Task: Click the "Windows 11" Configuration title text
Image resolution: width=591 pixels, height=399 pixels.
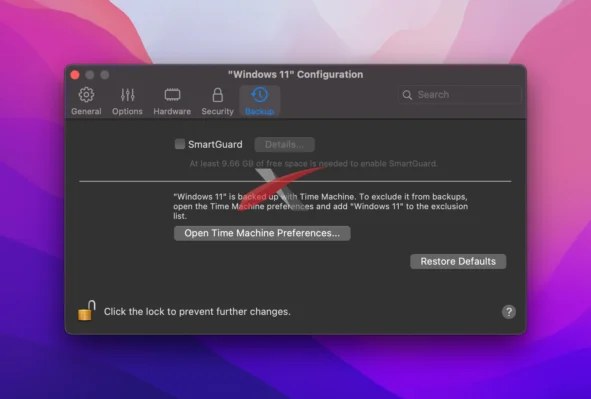Action: point(296,75)
